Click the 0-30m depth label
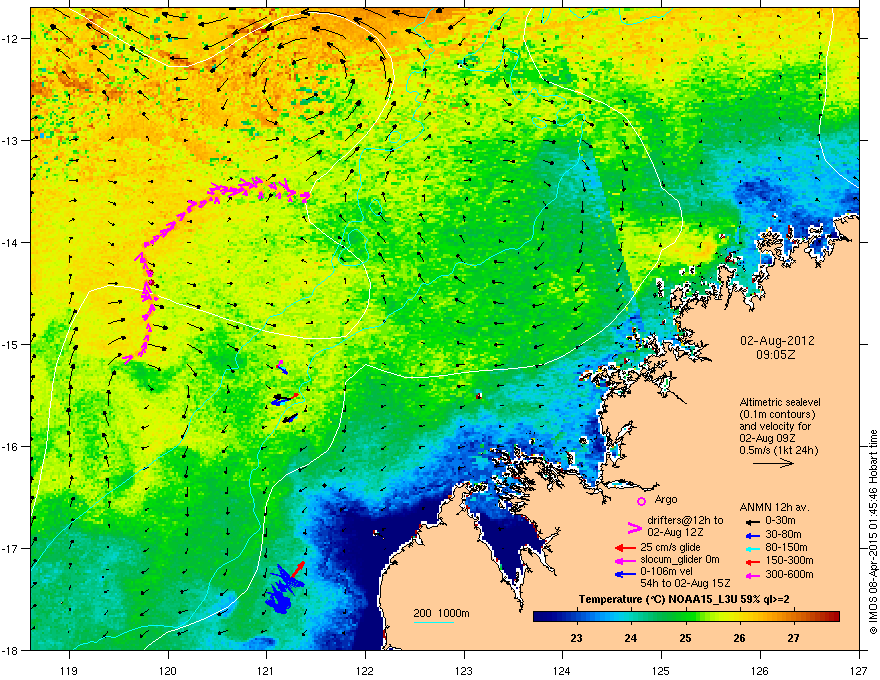Viewport: 880px width, 680px height. tap(780, 521)
